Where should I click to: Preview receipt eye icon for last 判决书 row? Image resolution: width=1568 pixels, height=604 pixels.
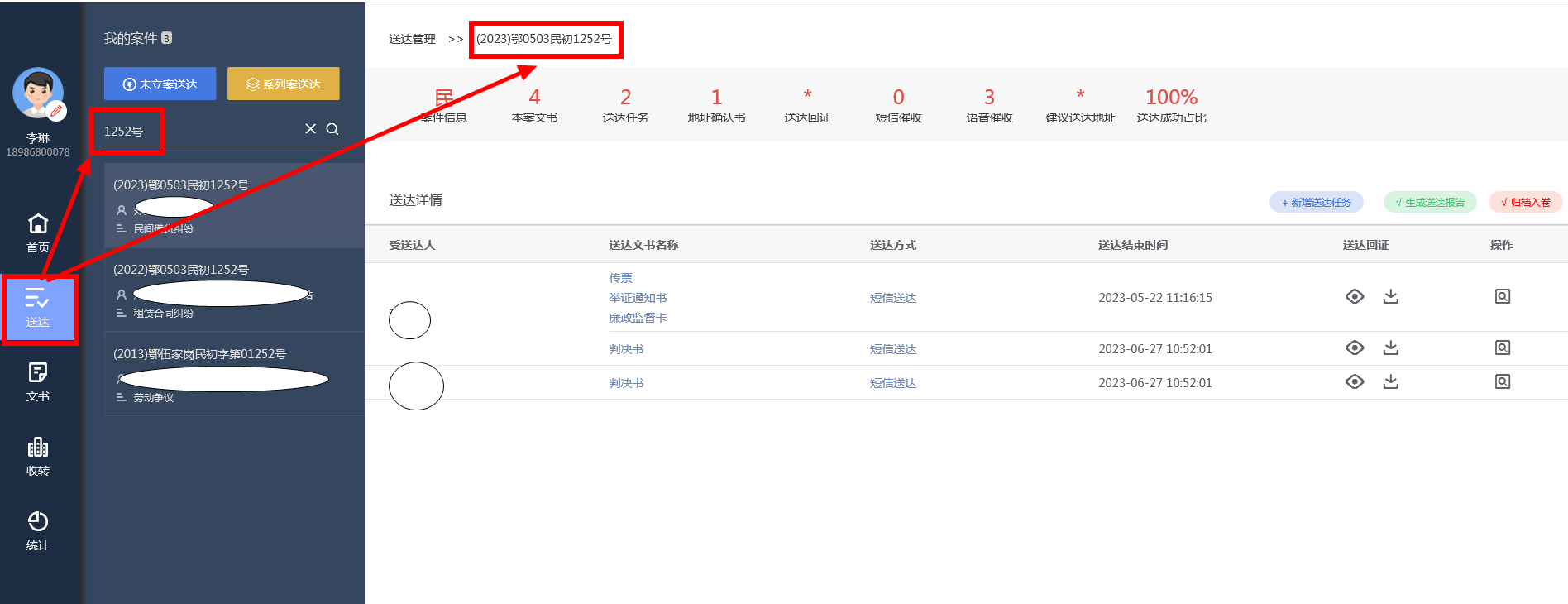[1354, 381]
